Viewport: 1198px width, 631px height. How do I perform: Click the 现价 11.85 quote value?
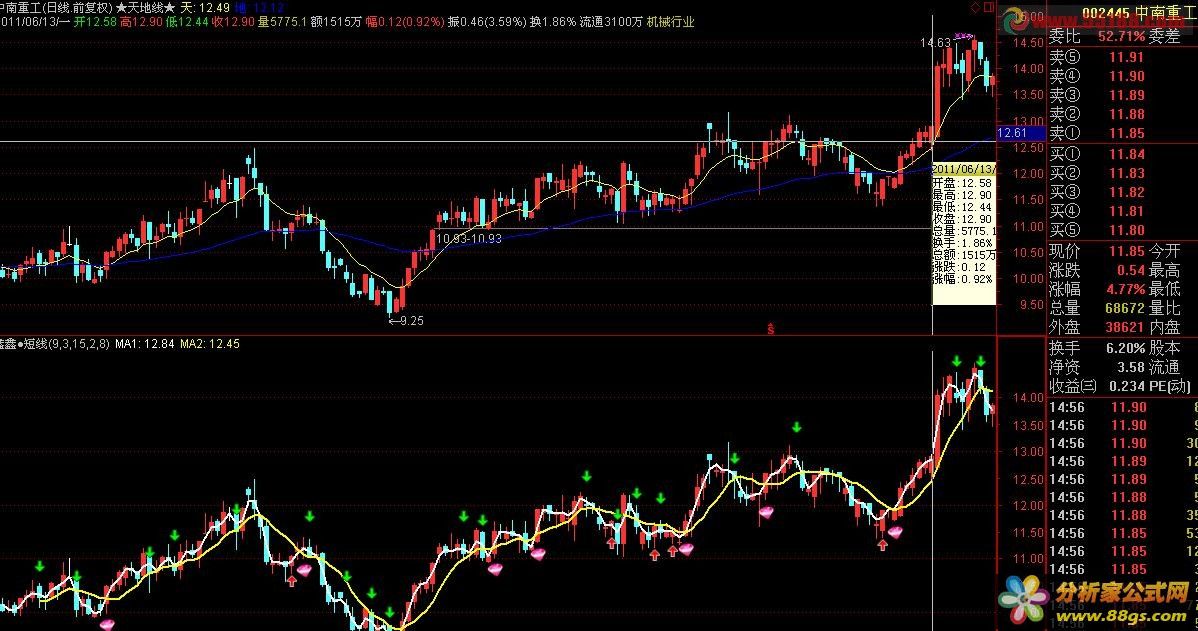click(x=1127, y=251)
